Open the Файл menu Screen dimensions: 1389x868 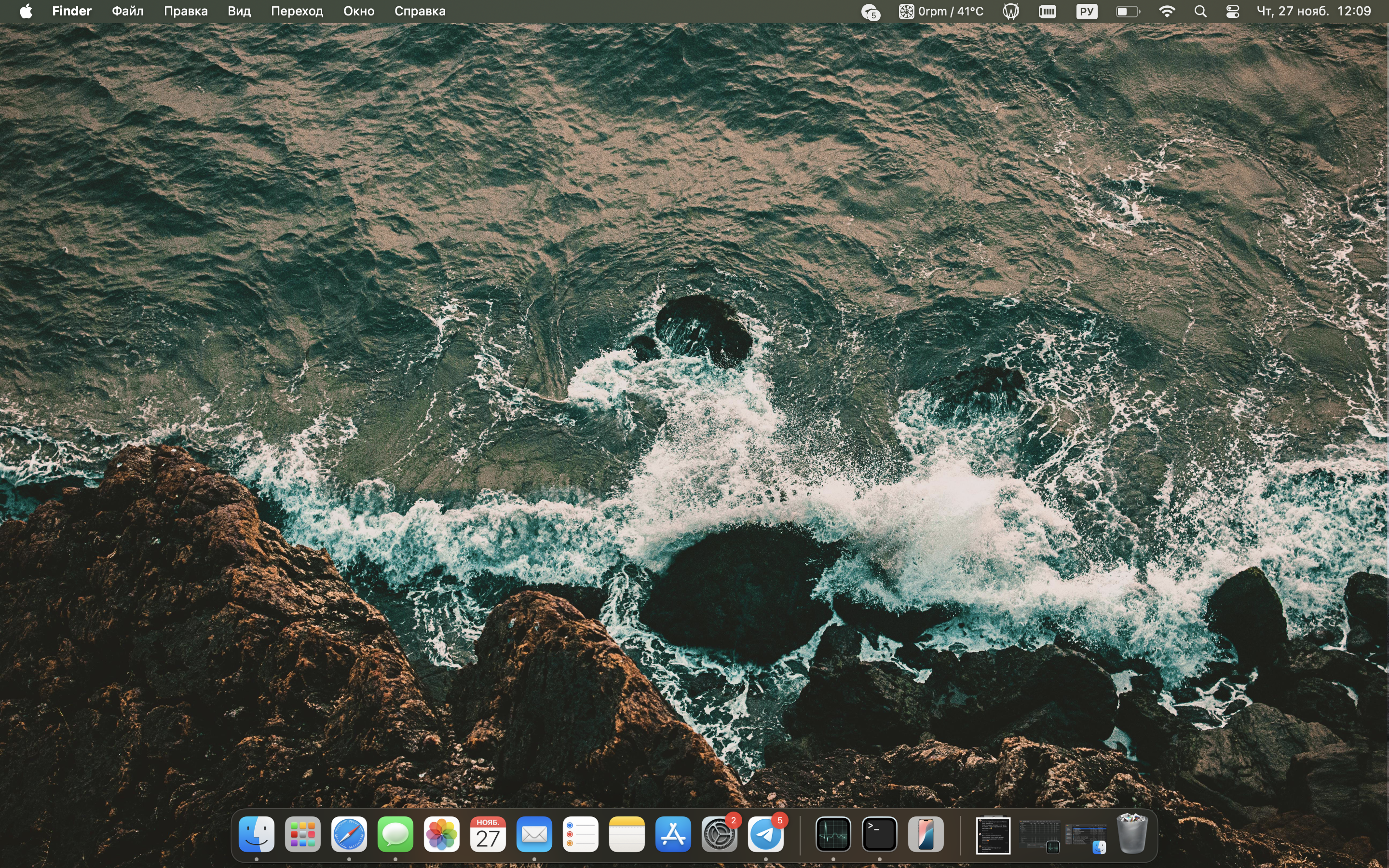(127, 12)
